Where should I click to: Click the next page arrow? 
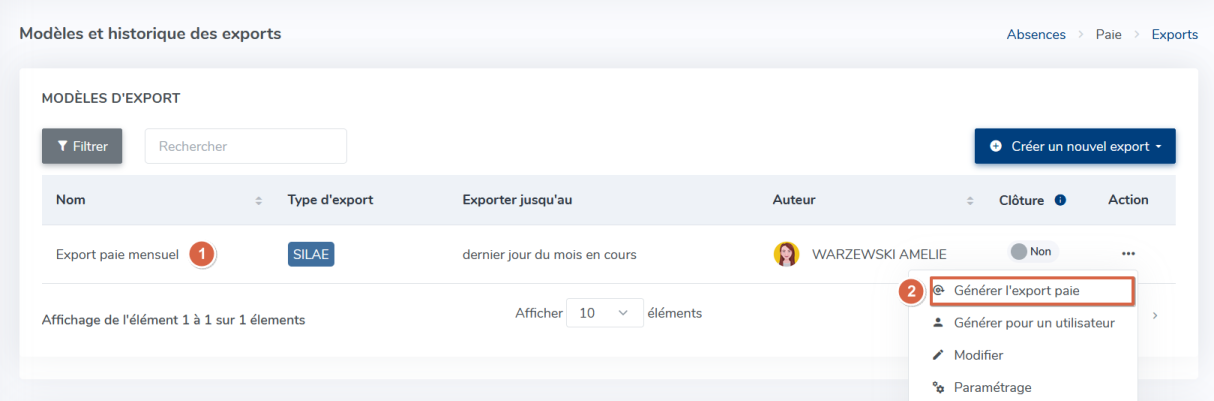click(1156, 315)
